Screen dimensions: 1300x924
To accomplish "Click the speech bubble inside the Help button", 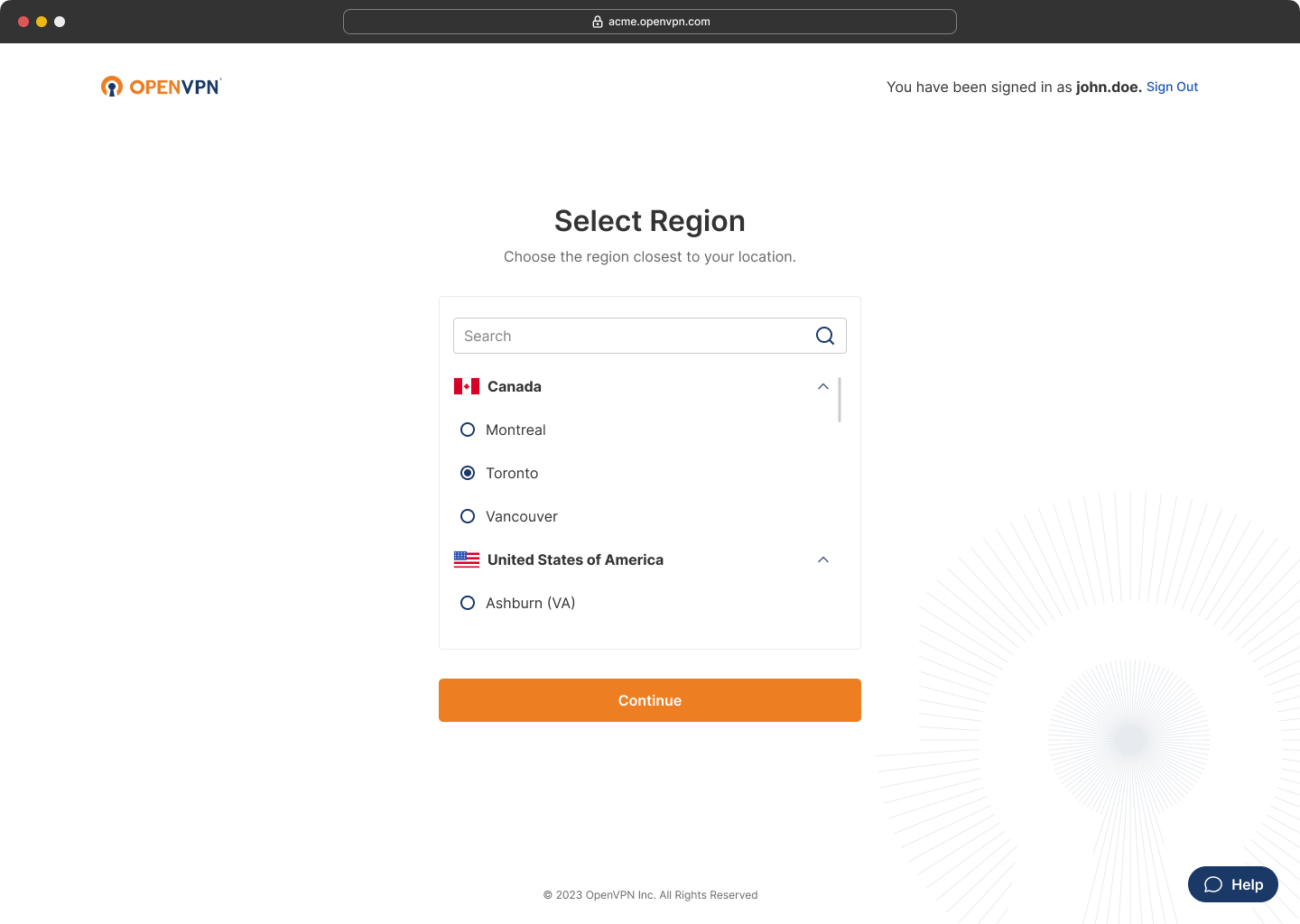I will [x=1214, y=884].
